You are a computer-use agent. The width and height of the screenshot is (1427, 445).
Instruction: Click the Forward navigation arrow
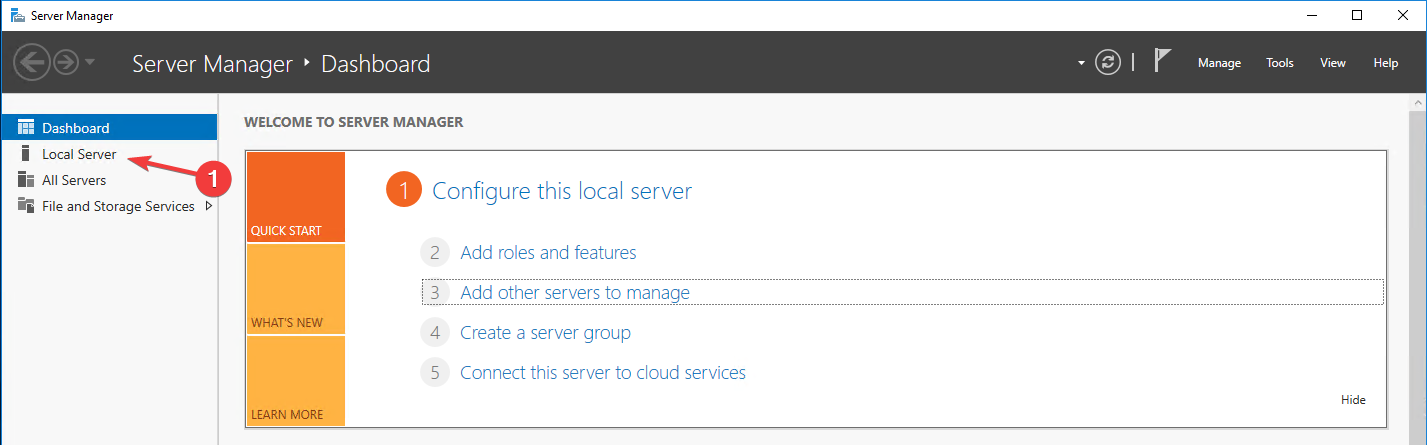click(66, 63)
